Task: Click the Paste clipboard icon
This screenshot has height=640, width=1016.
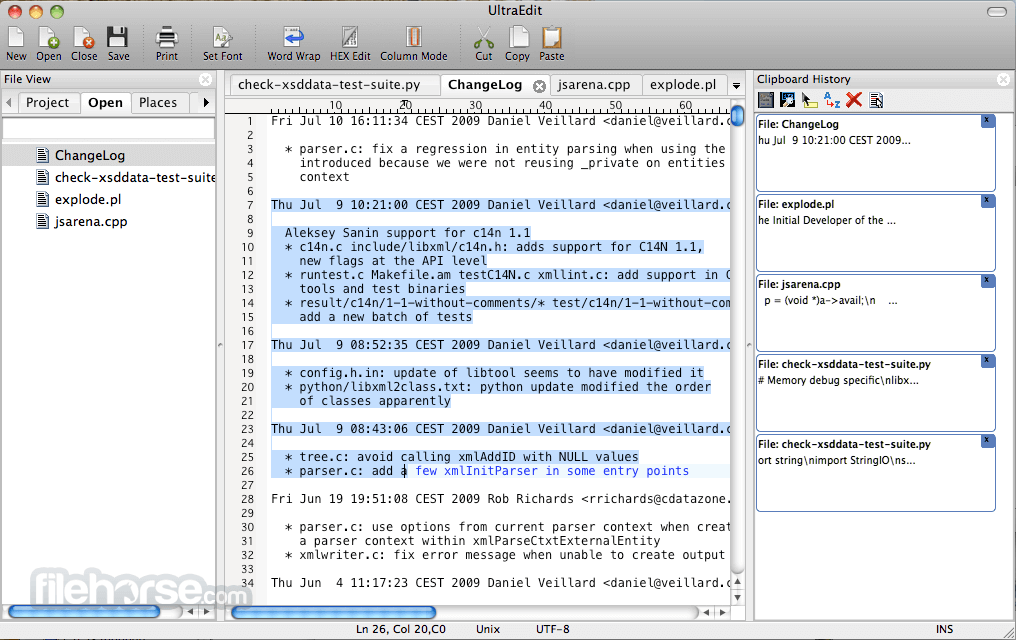Action: click(551, 43)
